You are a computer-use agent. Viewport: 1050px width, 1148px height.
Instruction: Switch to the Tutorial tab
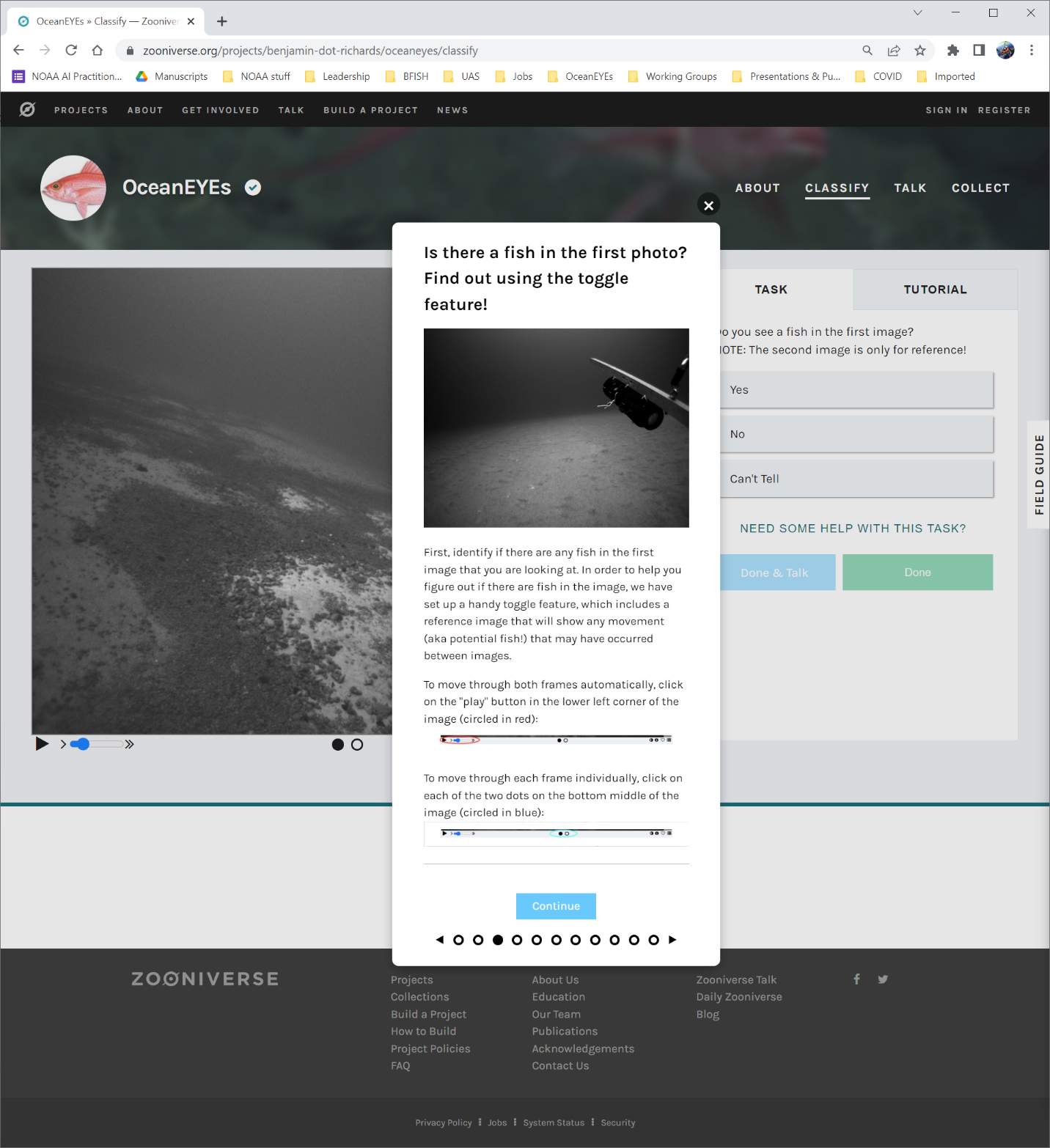[935, 290]
